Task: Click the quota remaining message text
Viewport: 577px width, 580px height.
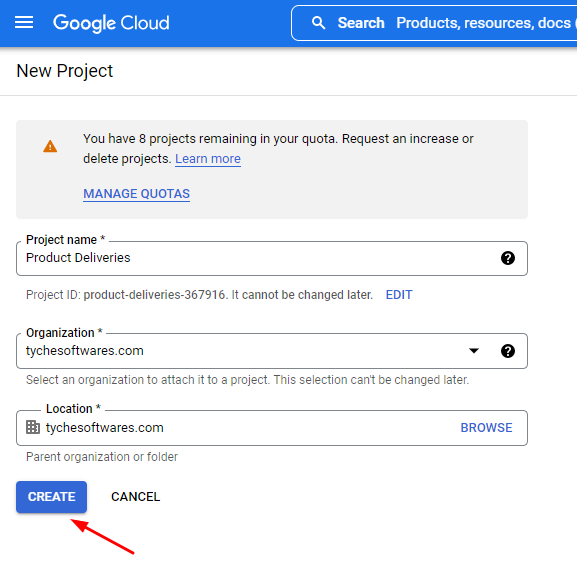Action: click(x=278, y=149)
